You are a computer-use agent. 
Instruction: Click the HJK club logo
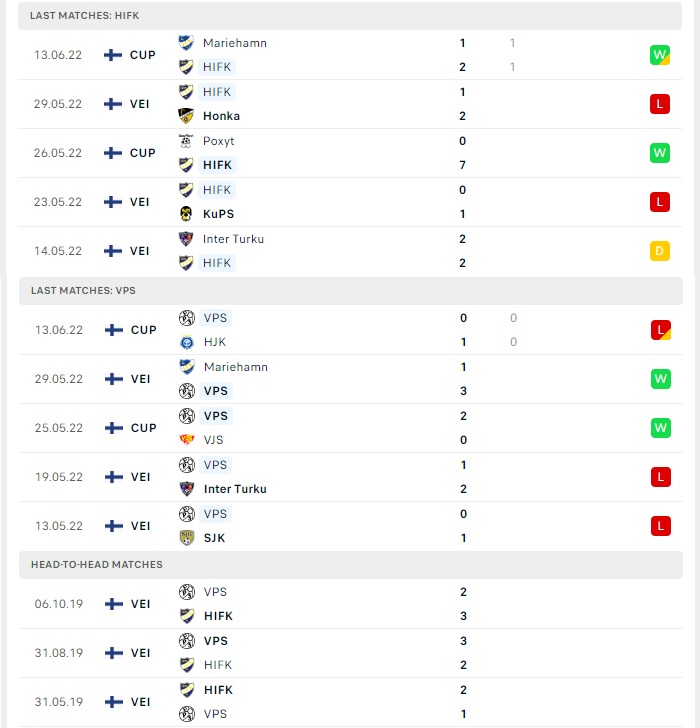[187, 342]
